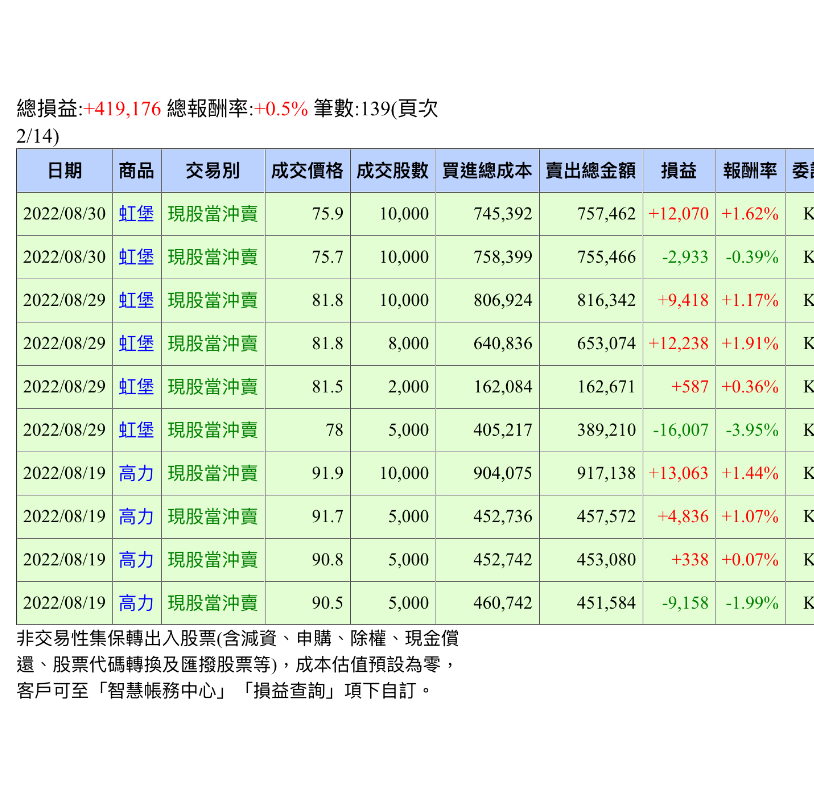
Task: Click 高力 link in the 91.9 price row
Action: [136, 473]
